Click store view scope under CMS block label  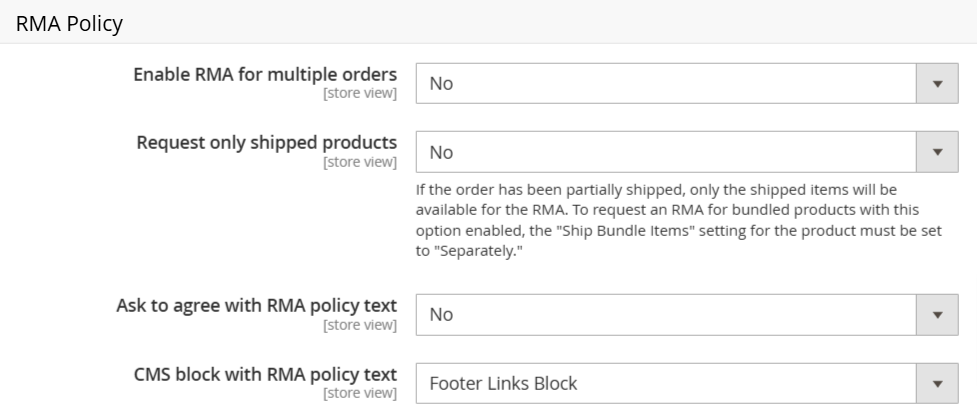tap(360, 393)
